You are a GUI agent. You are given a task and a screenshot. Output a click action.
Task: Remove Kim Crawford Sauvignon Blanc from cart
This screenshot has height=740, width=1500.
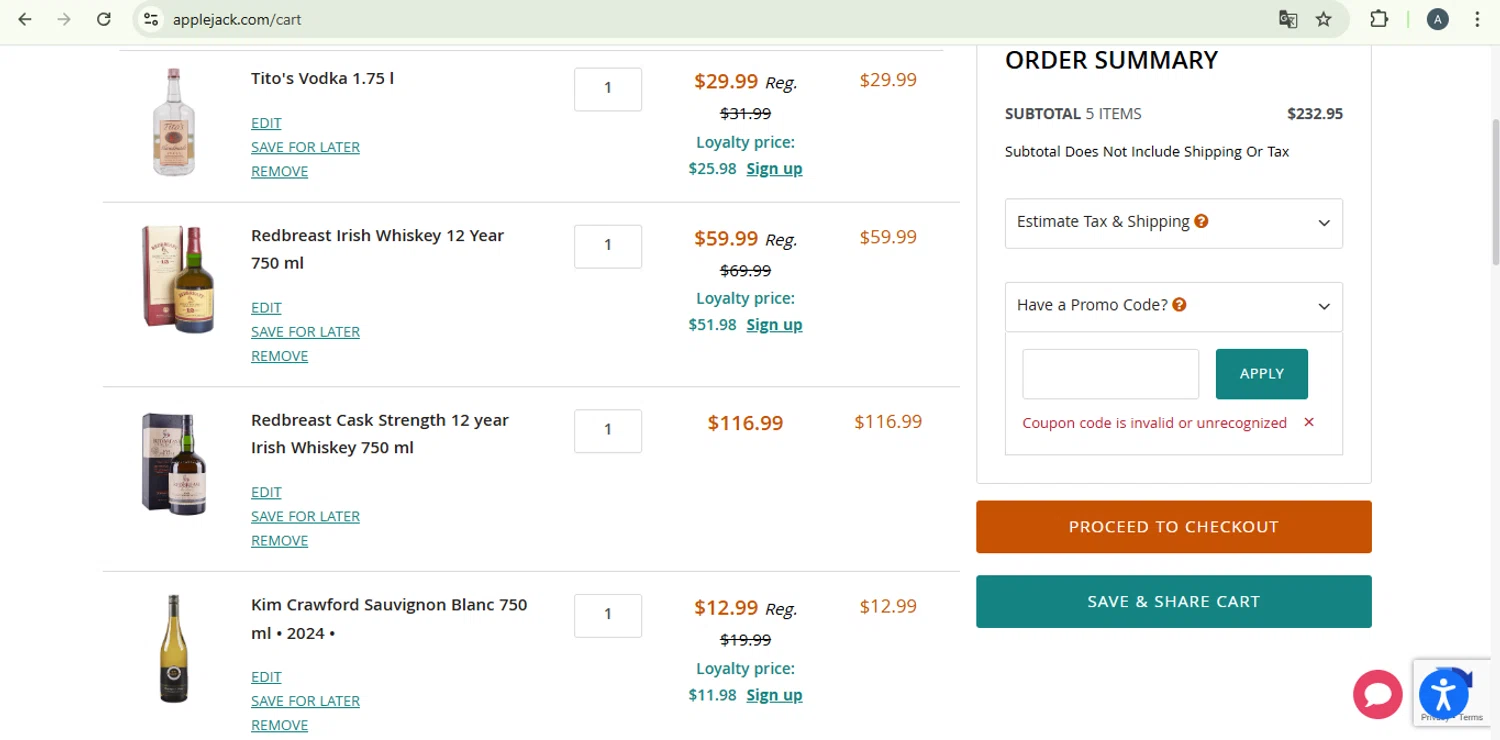coord(279,725)
